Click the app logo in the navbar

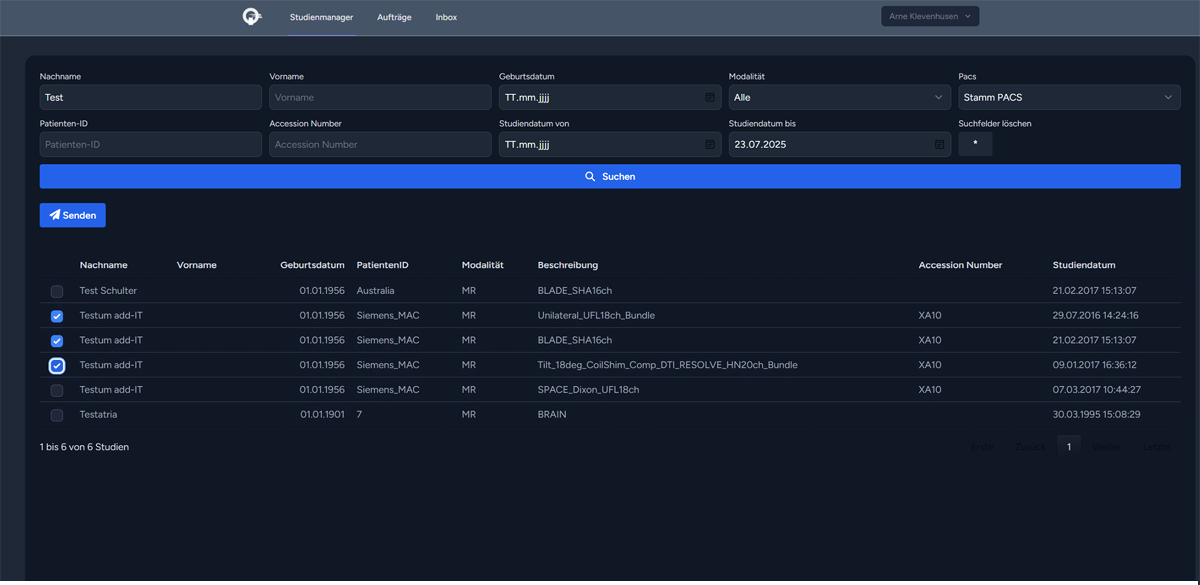click(x=252, y=17)
